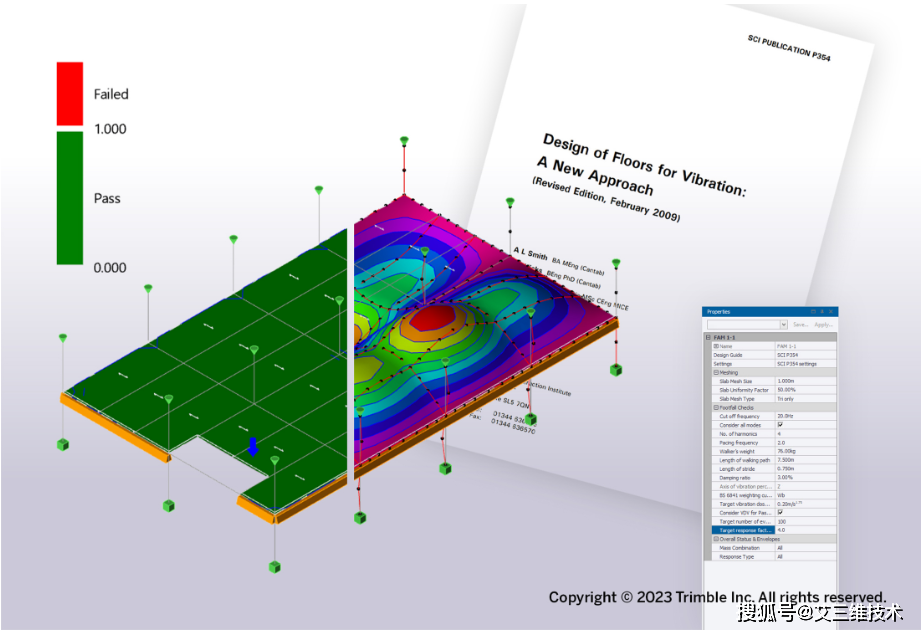Edit the Walker's weight value 76.00kg
Image resolution: width=924 pixels, height=633 pixels.
806,451
